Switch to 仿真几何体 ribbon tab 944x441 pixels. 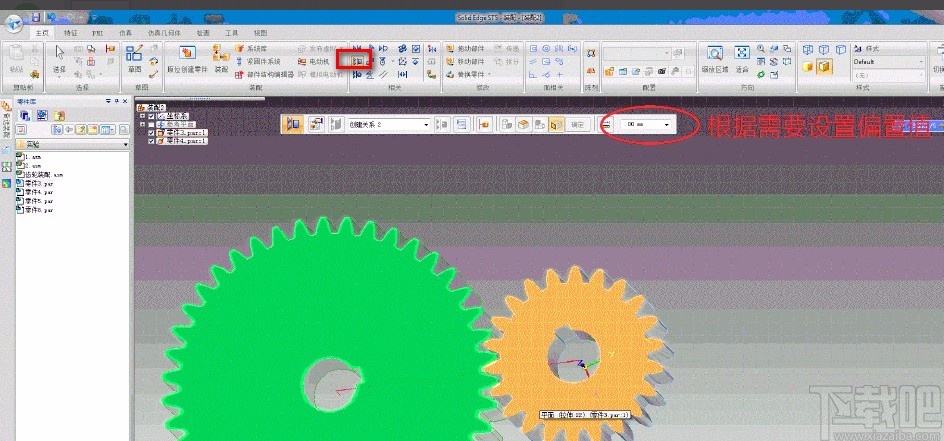click(x=164, y=33)
